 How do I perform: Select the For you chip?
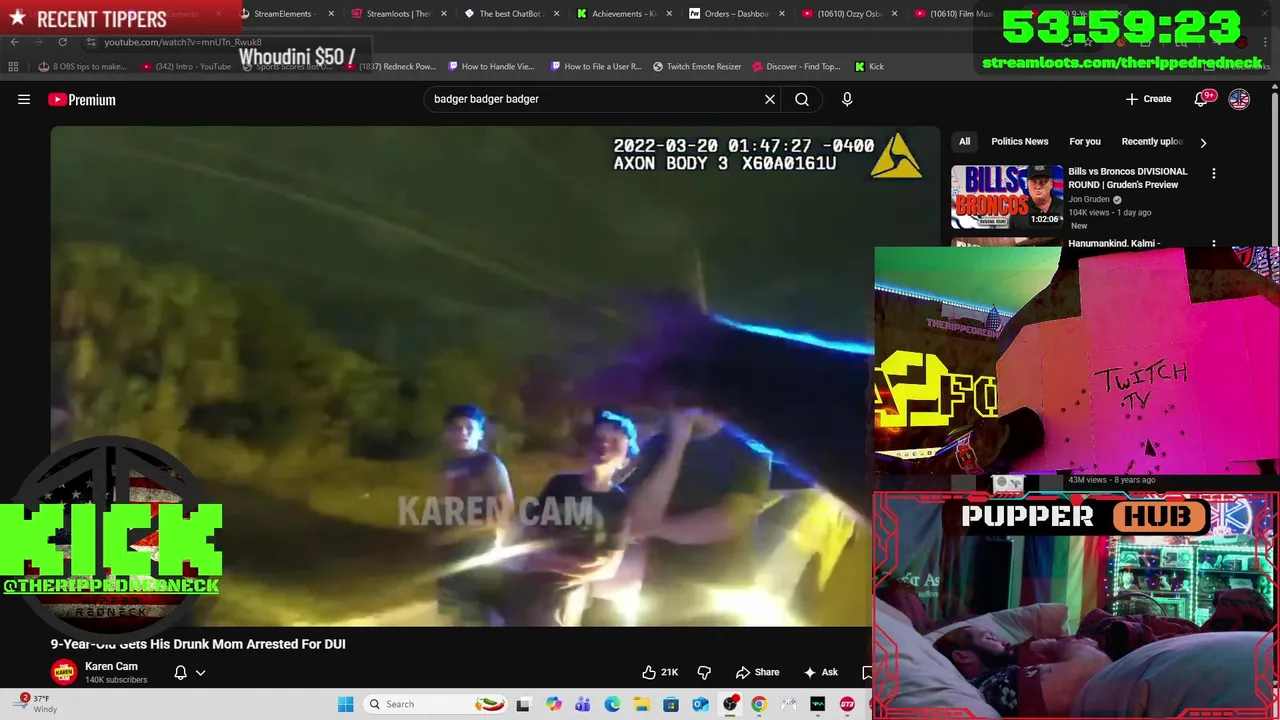1085,141
